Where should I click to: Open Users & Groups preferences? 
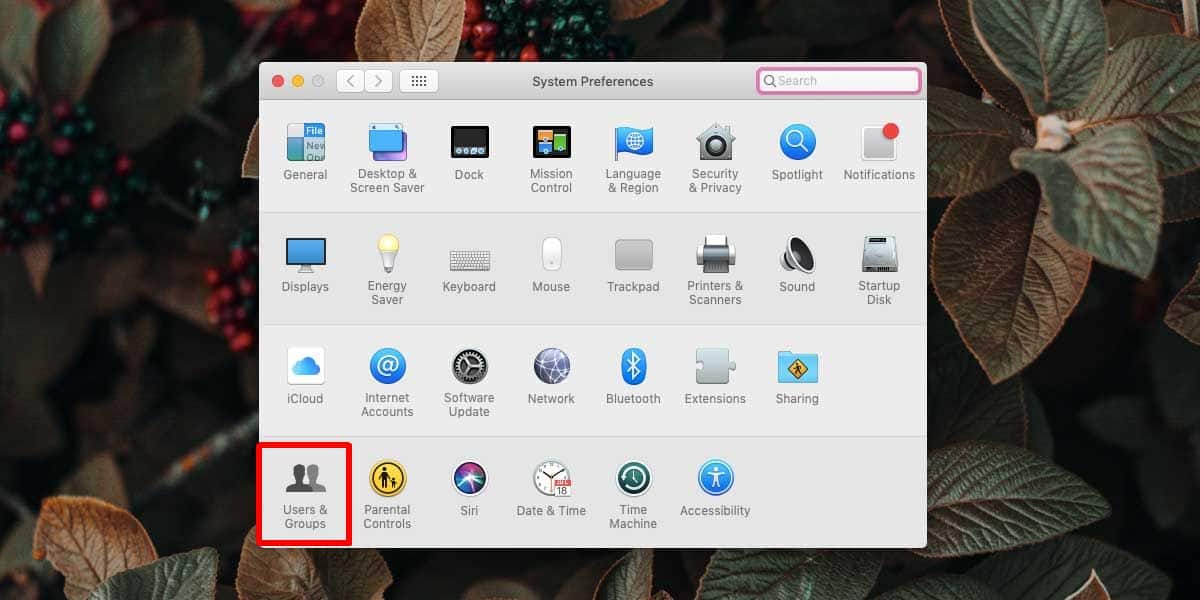pos(305,480)
